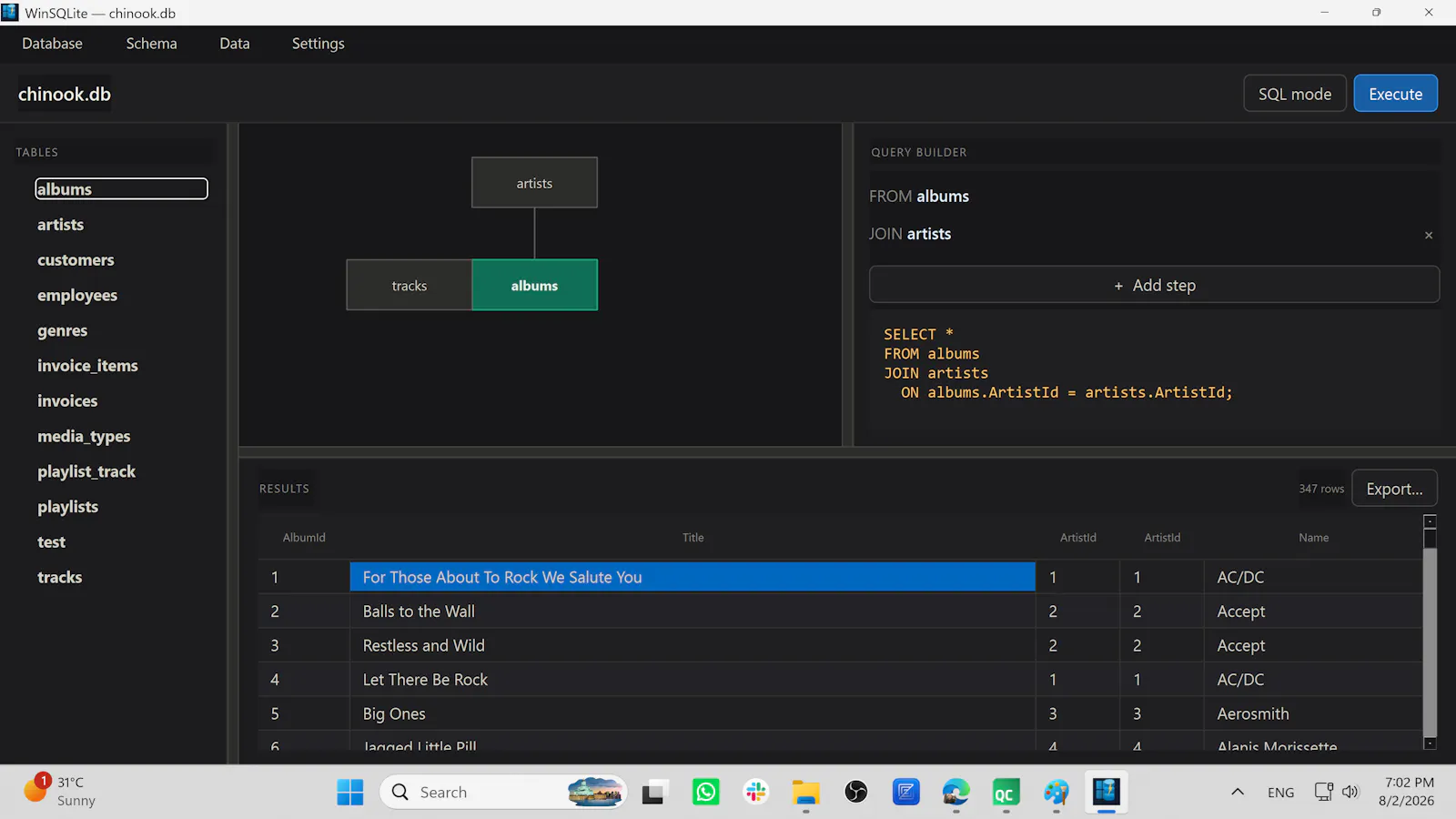Open network display settings icon in tray
1456x819 pixels.
coord(1324,792)
